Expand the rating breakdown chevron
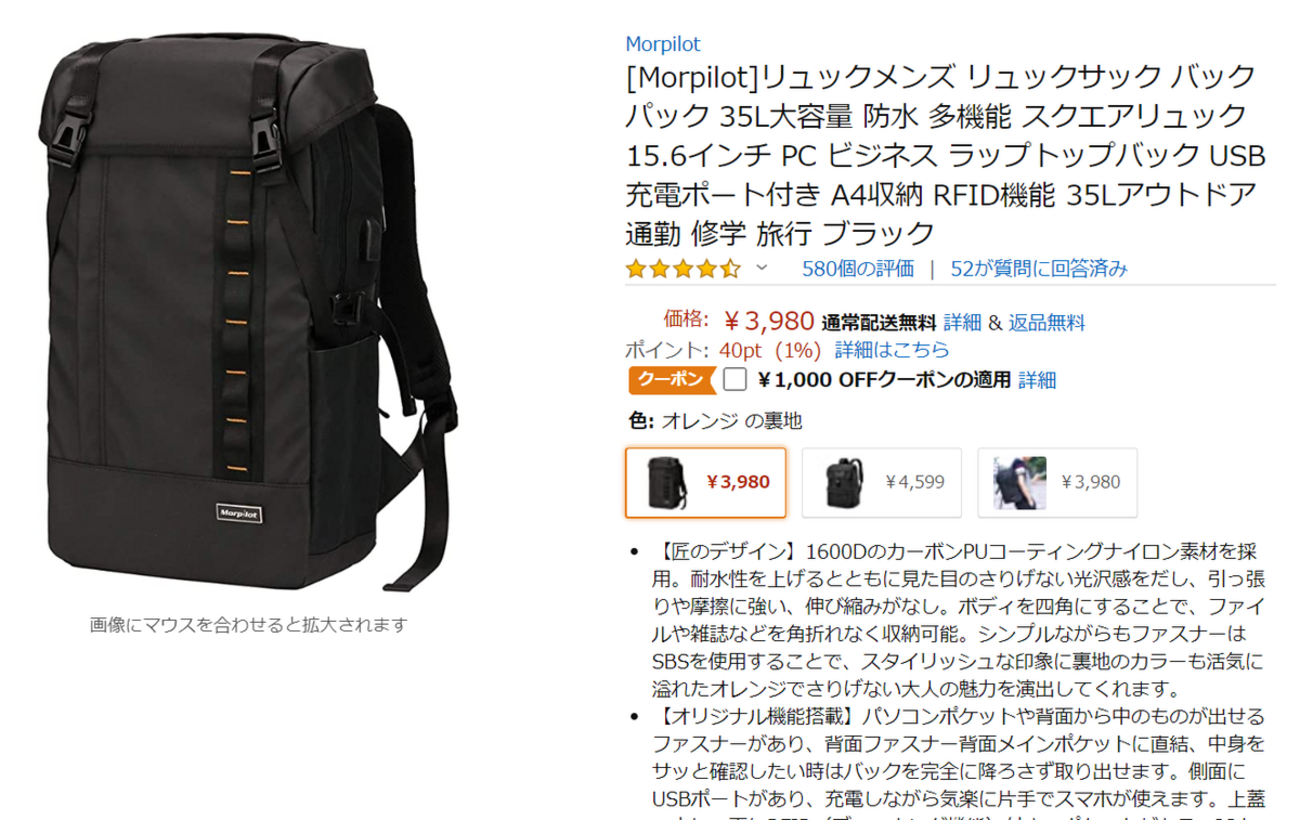This screenshot has height=820, width=1300. point(761,268)
